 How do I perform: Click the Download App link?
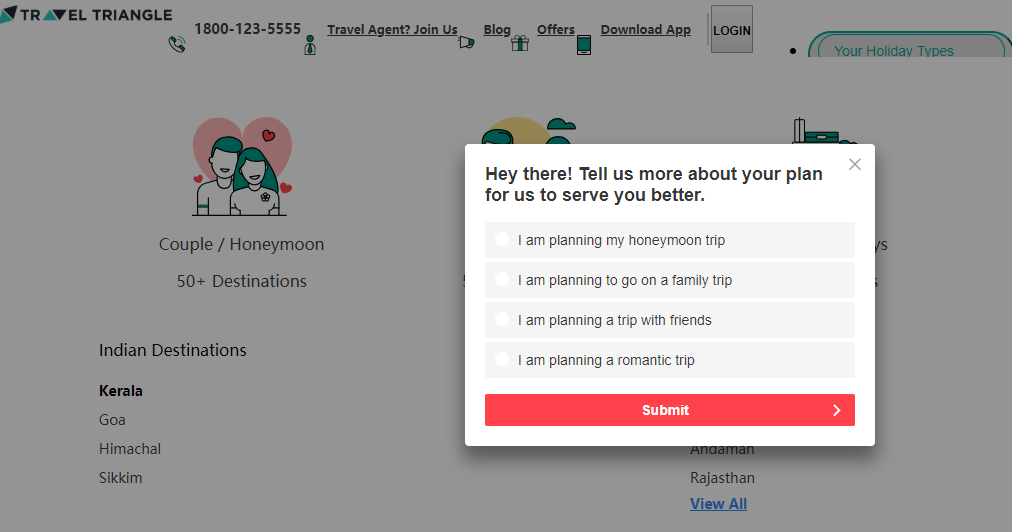tap(645, 30)
